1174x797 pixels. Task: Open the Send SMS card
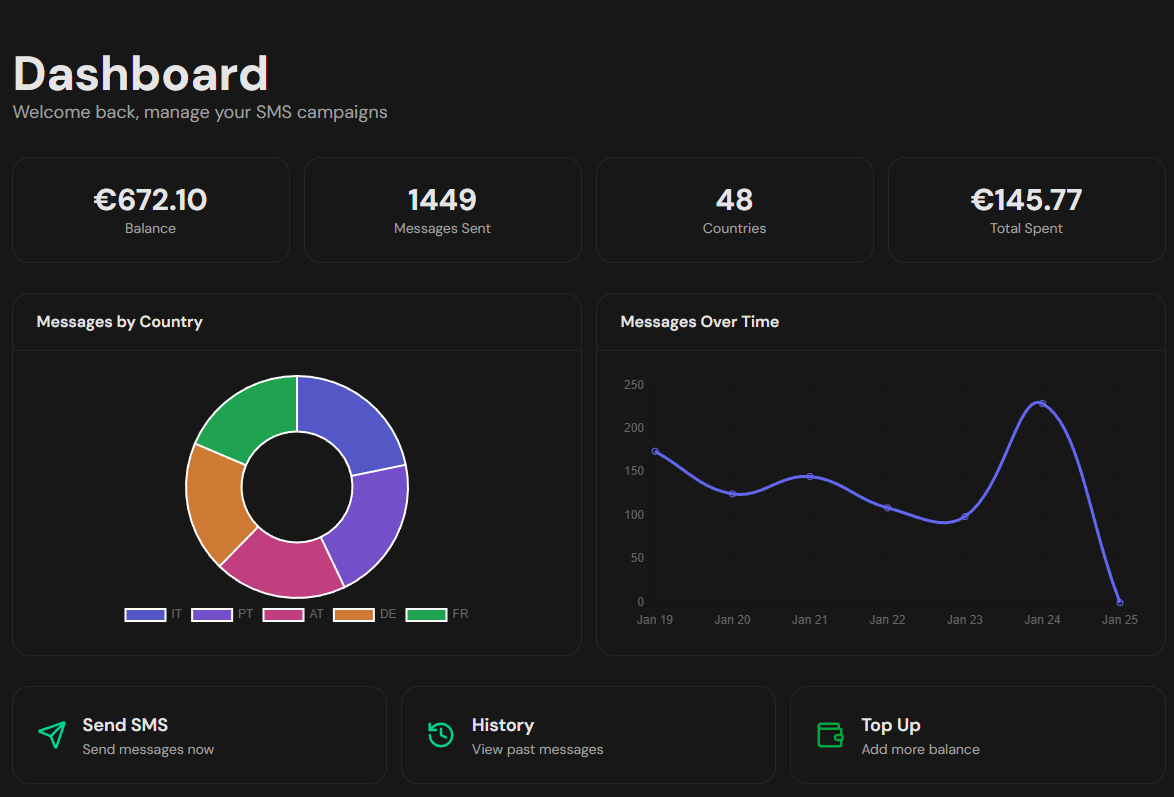coord(199,735)
